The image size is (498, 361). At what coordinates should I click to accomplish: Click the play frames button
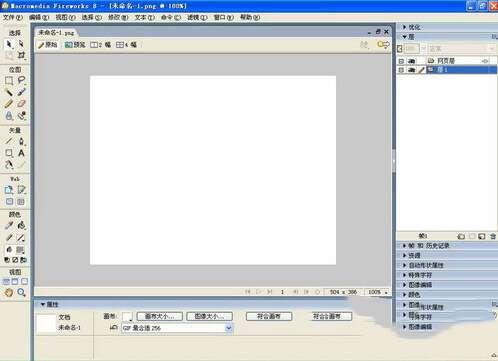(259, 292)
